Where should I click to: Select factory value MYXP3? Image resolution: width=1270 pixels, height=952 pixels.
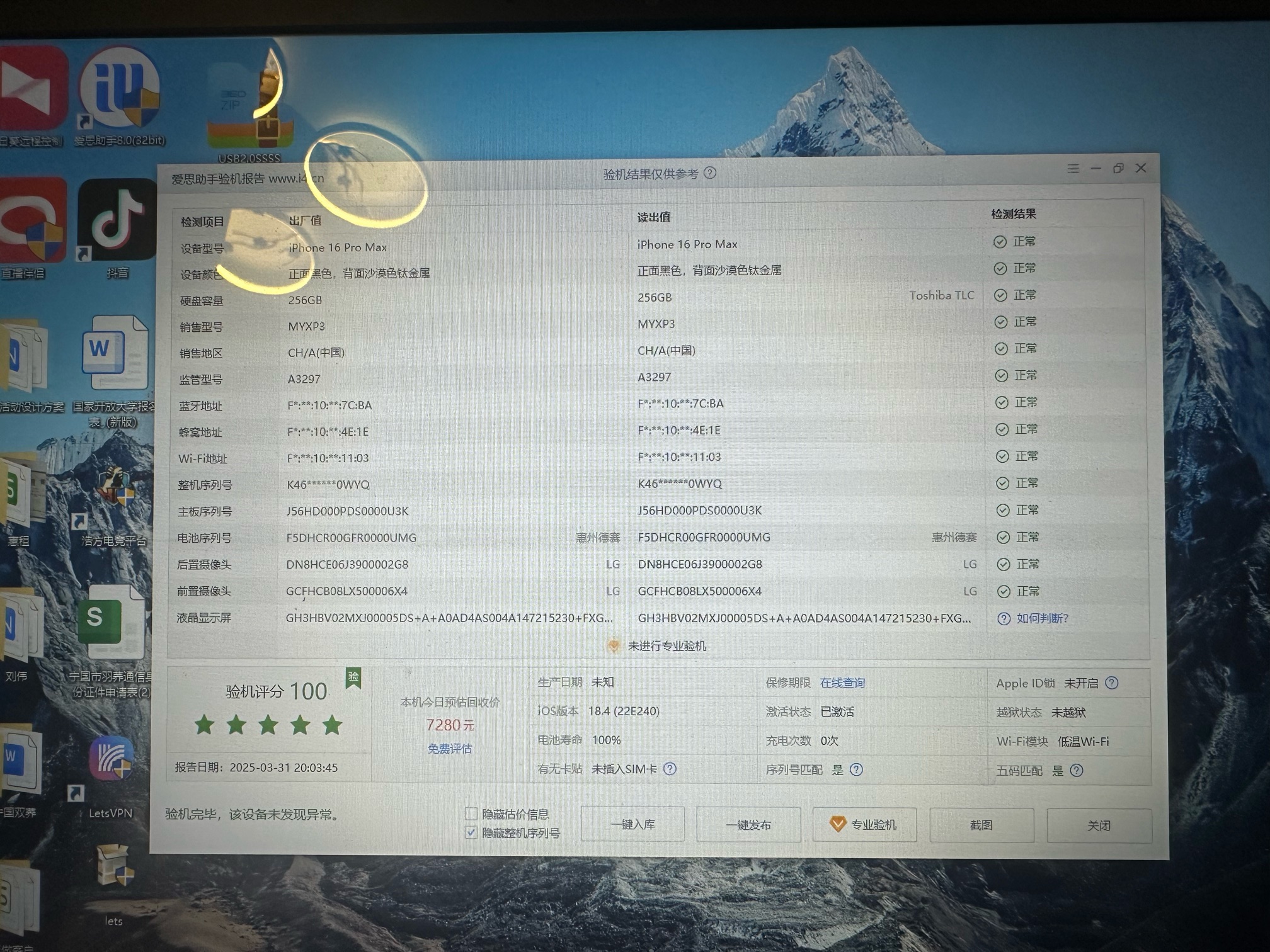click(x=307, y=327)
